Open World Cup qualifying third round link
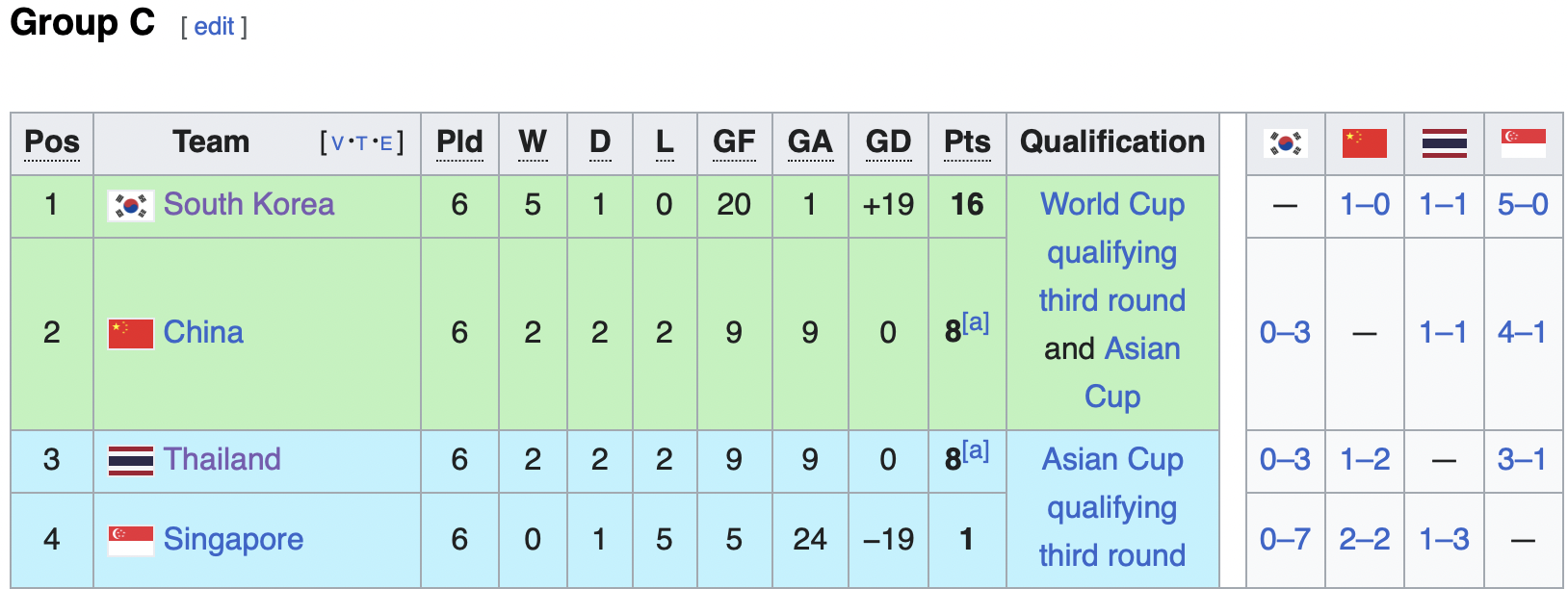Viewport: 1568px width, 589px height. (x=1112, y=252)
